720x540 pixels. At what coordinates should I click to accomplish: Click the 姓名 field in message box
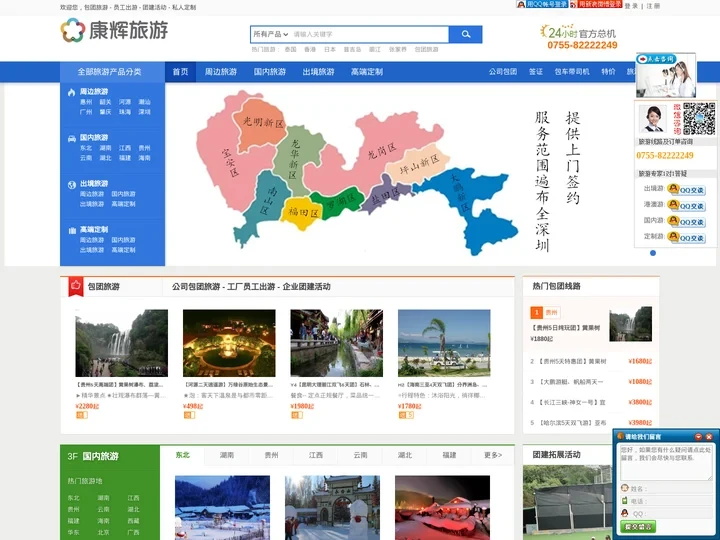coord(671,489)
